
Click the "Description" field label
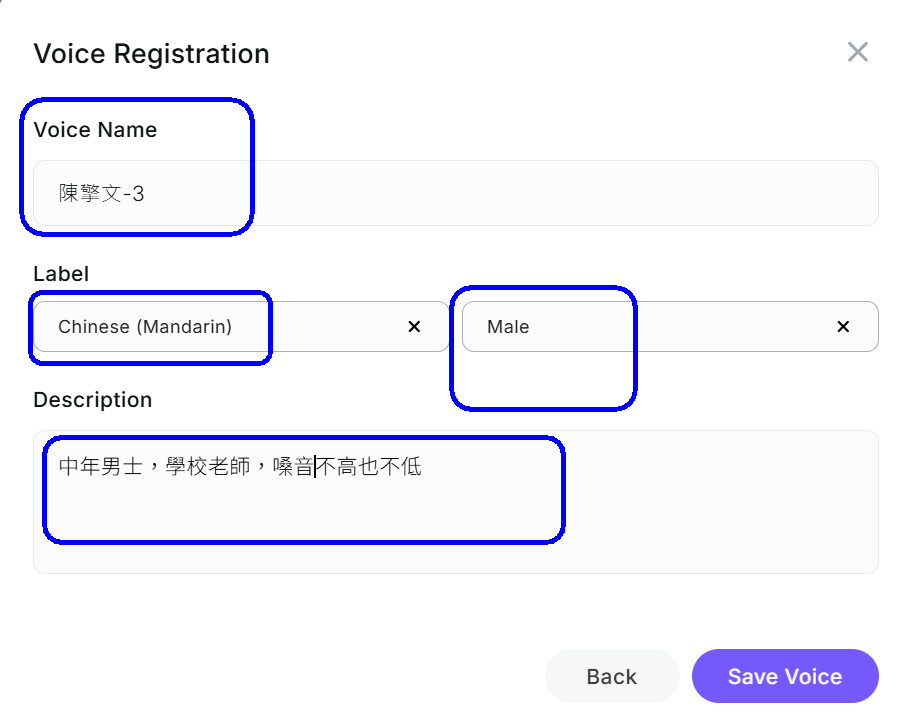[x=93, y=400]
